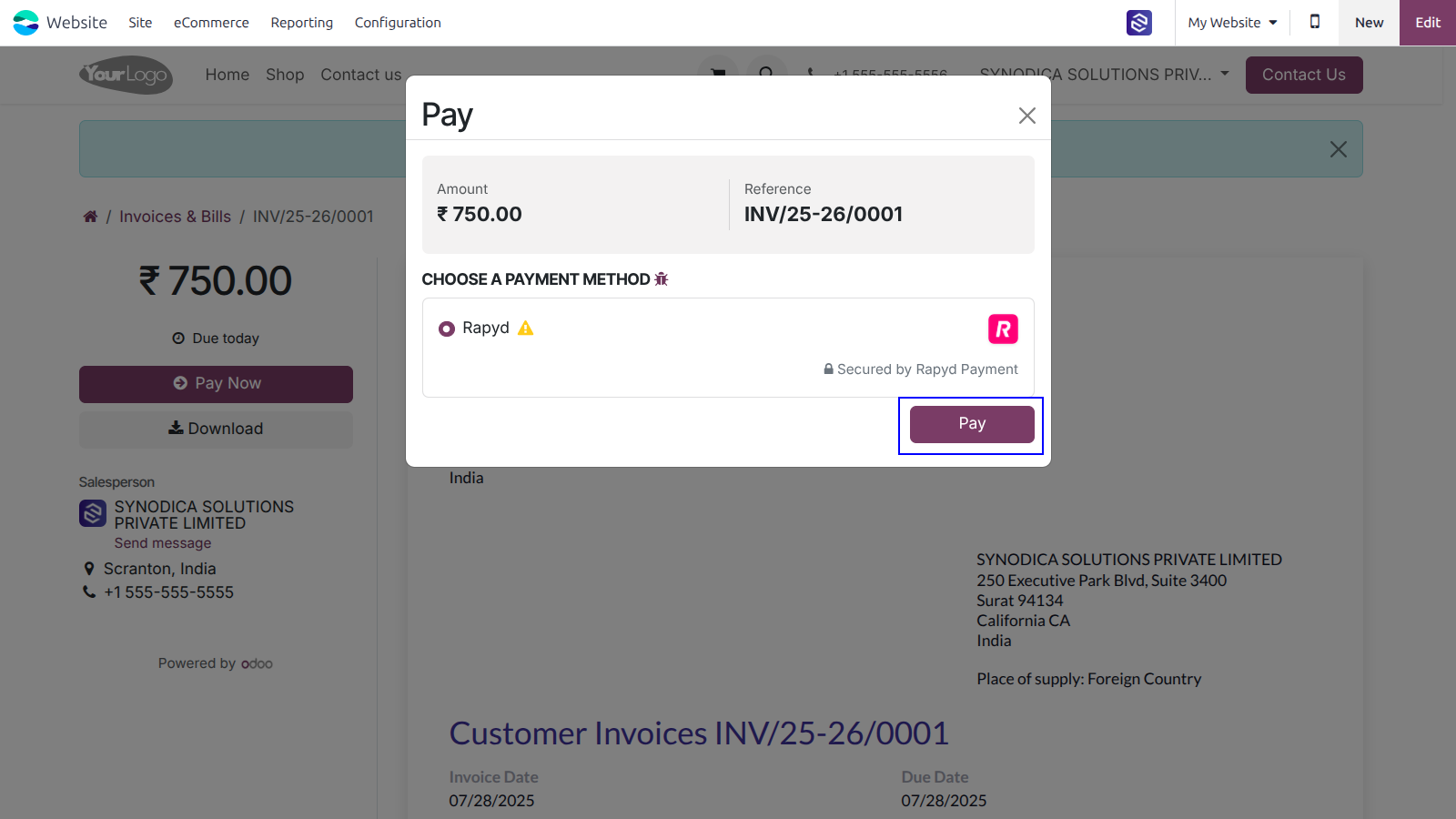Viewport: 1456px width, 819px height.
Task: Click the home breadcrumb icon
Action: (90, 217)
